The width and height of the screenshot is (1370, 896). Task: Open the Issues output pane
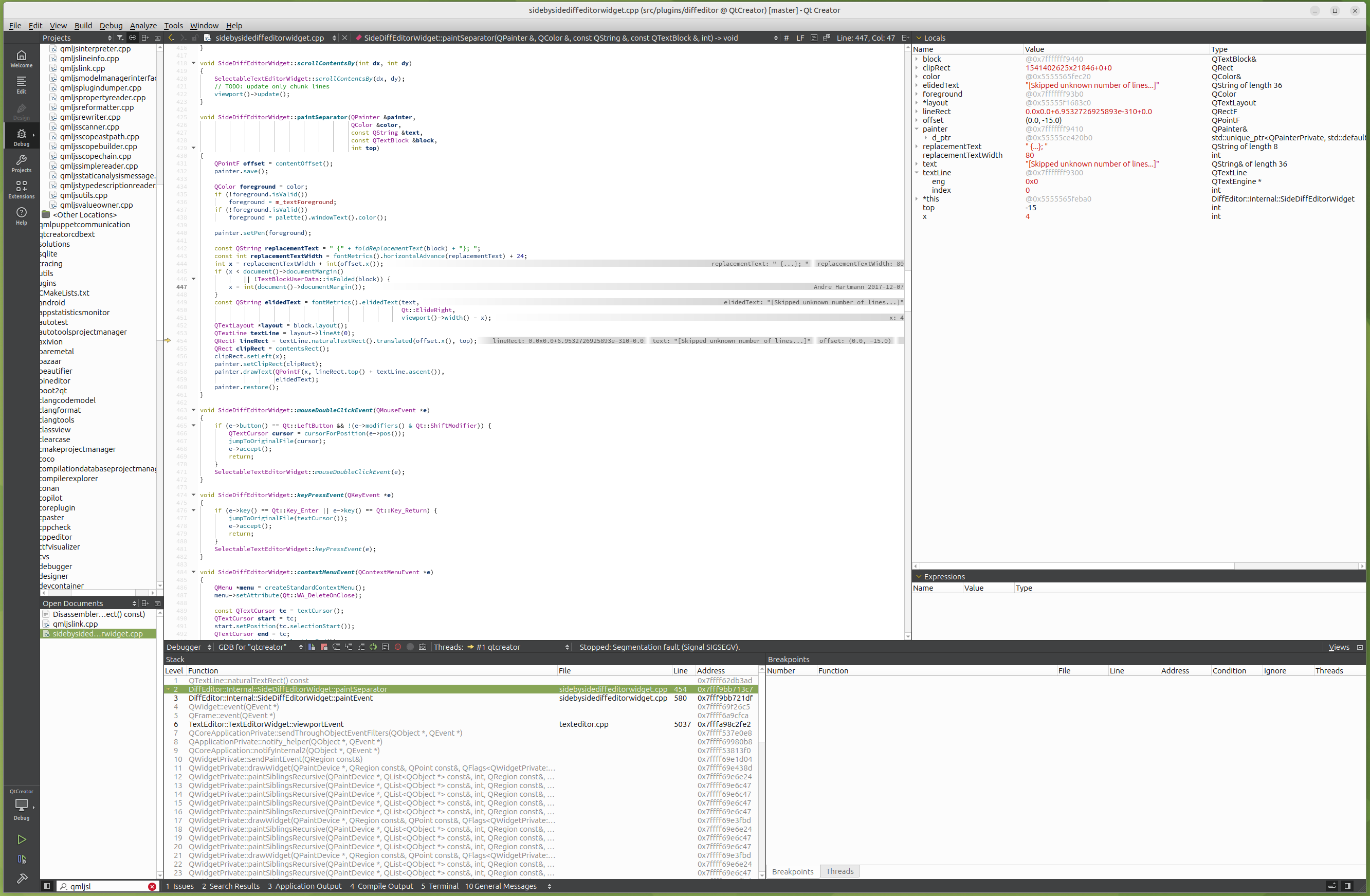(179, 886)
